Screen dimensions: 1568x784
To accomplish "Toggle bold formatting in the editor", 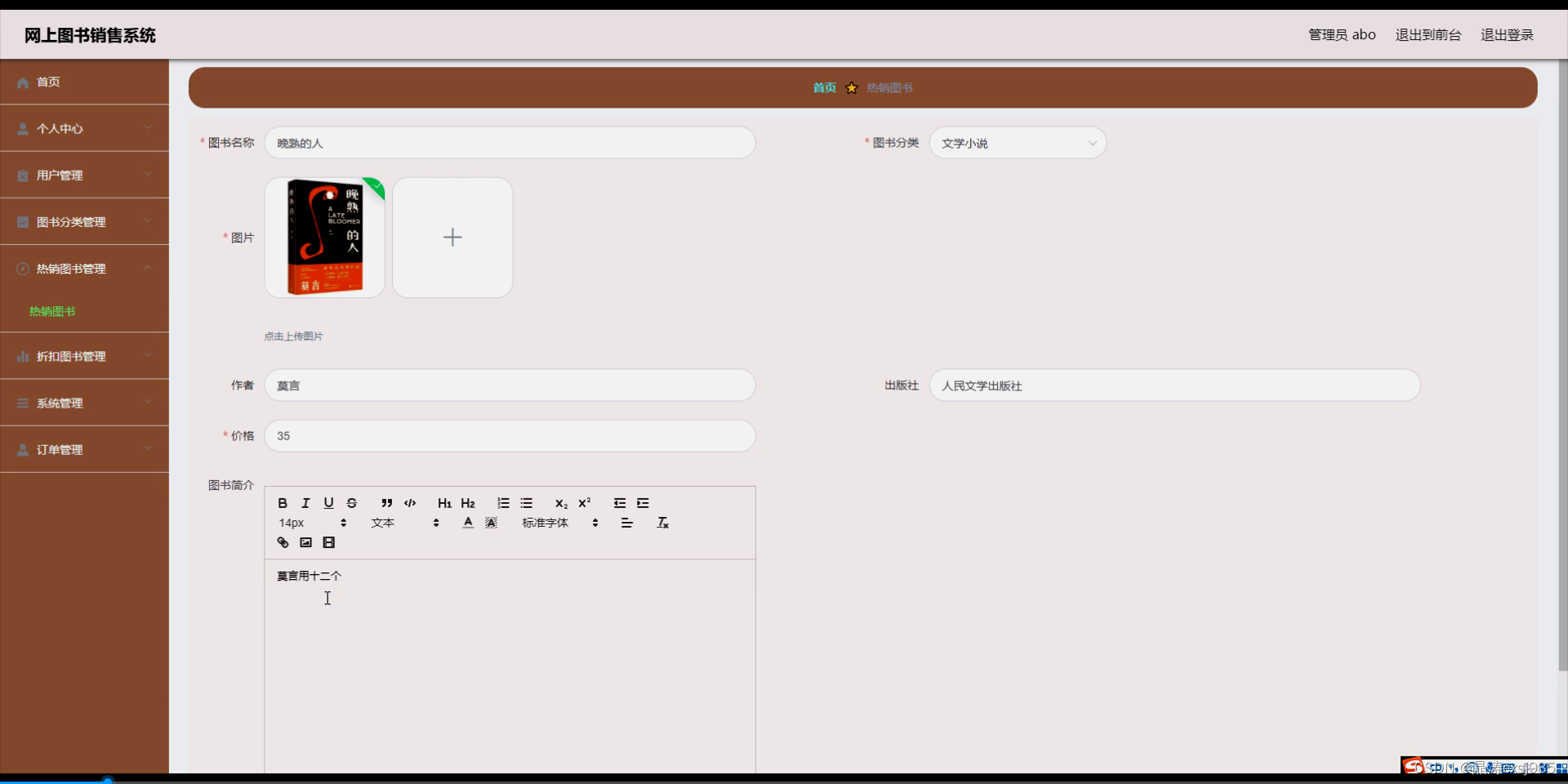I will tap(283, 503).
